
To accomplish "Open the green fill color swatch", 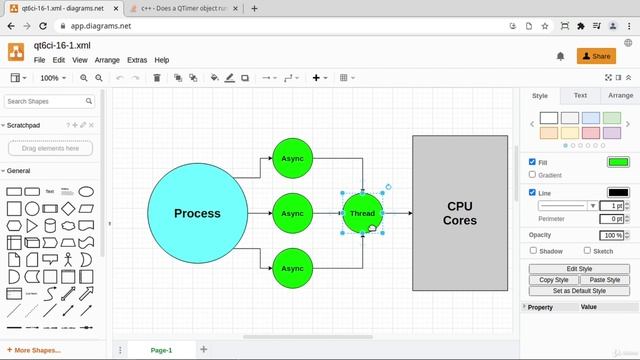I will click(618, 162).
